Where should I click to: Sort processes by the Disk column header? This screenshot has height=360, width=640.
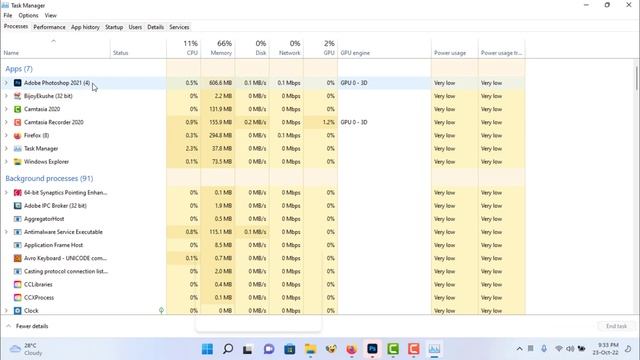tap(252, 48)
